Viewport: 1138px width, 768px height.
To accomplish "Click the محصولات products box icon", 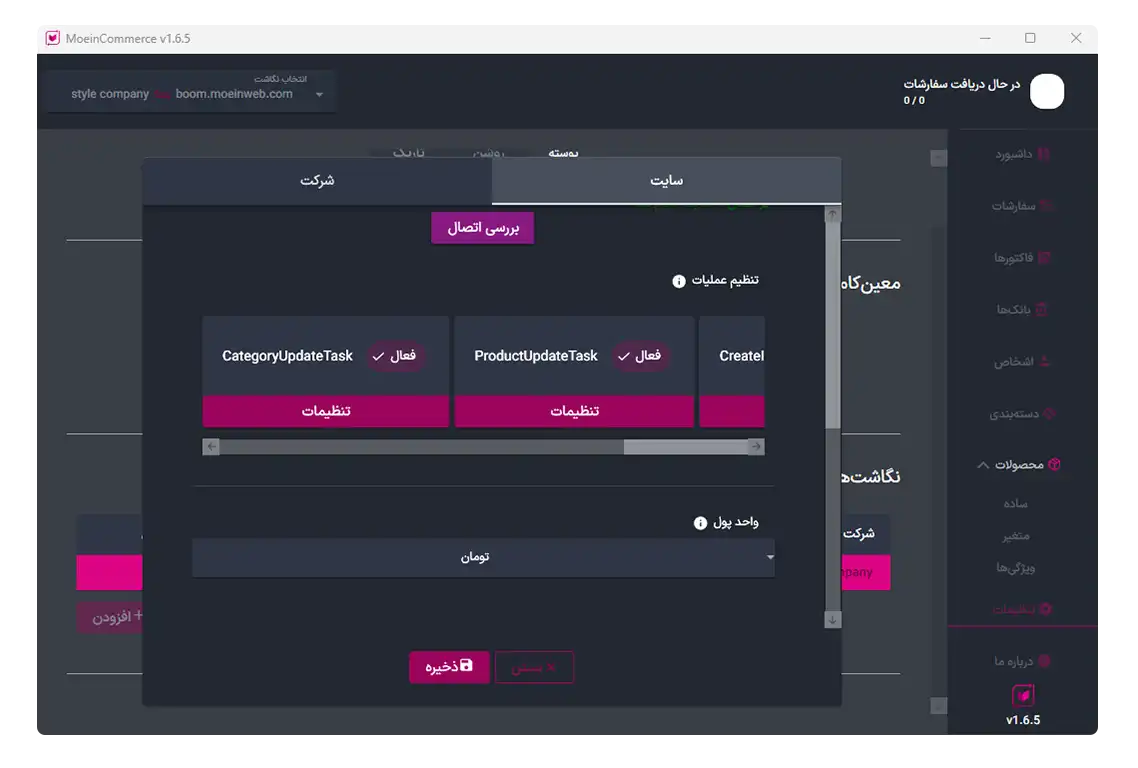I will (x=1055, y=465).
